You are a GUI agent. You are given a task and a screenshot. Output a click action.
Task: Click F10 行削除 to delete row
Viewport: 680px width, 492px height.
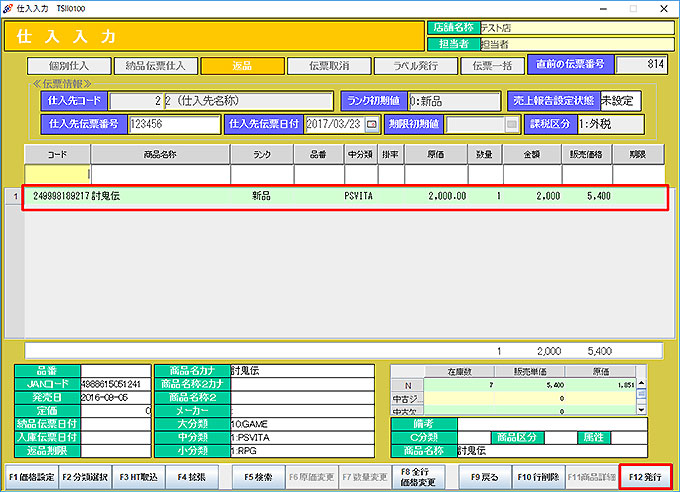(537, 476)
